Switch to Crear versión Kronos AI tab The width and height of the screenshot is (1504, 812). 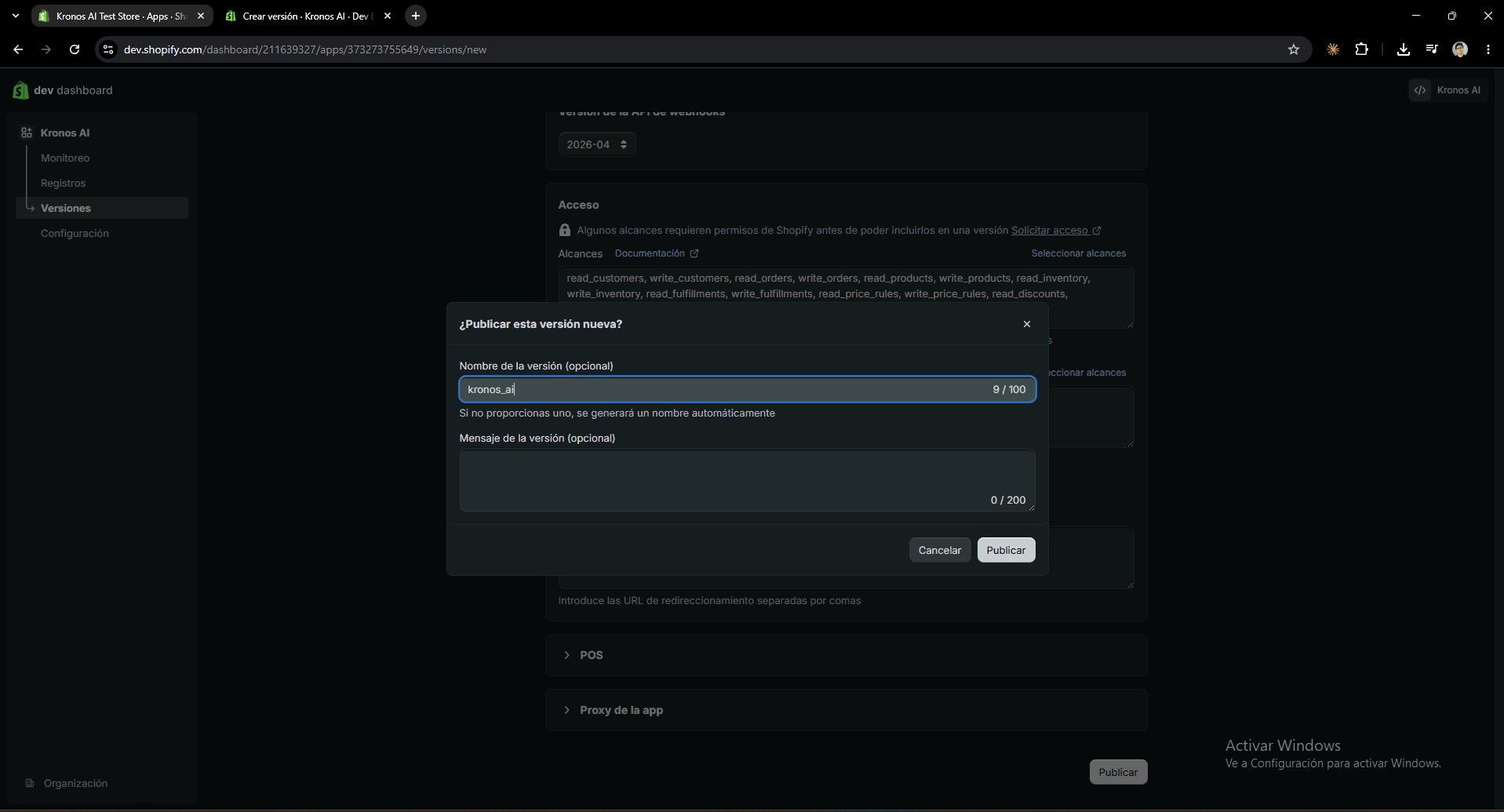[x=308, y=16]
